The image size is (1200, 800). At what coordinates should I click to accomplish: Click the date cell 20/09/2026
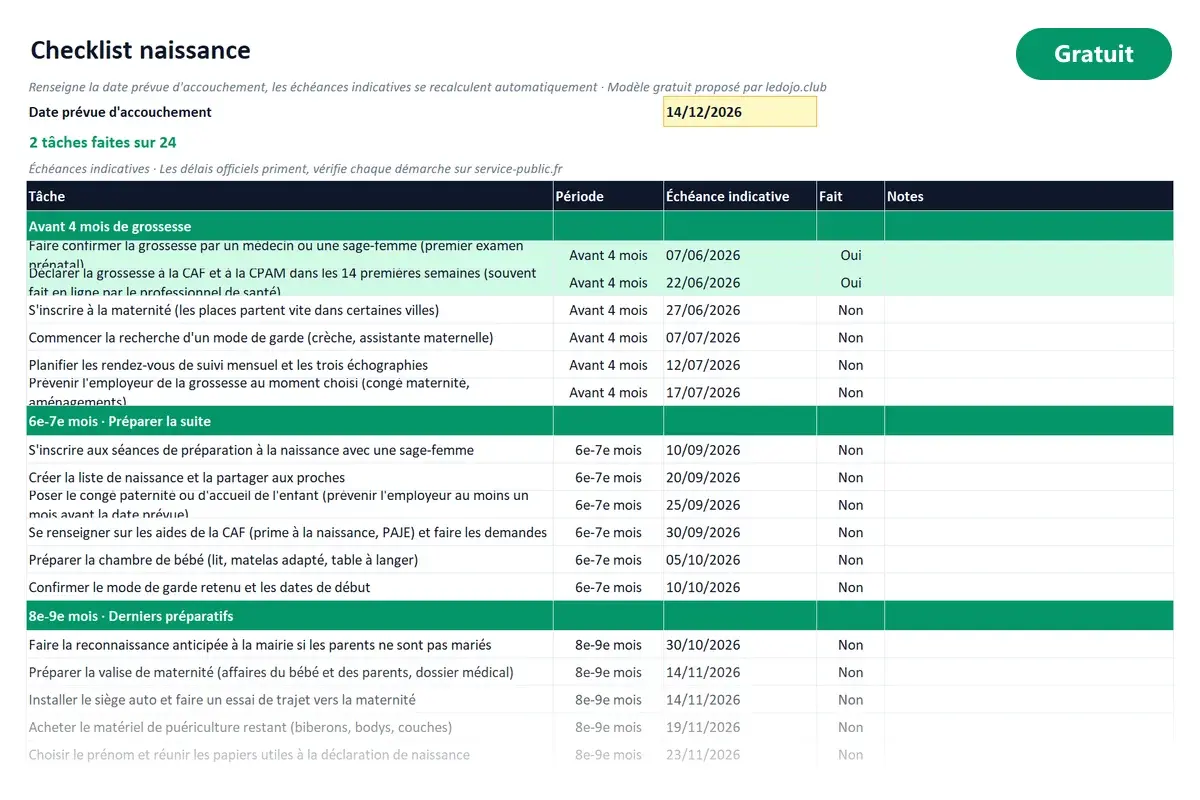[740, 478]
